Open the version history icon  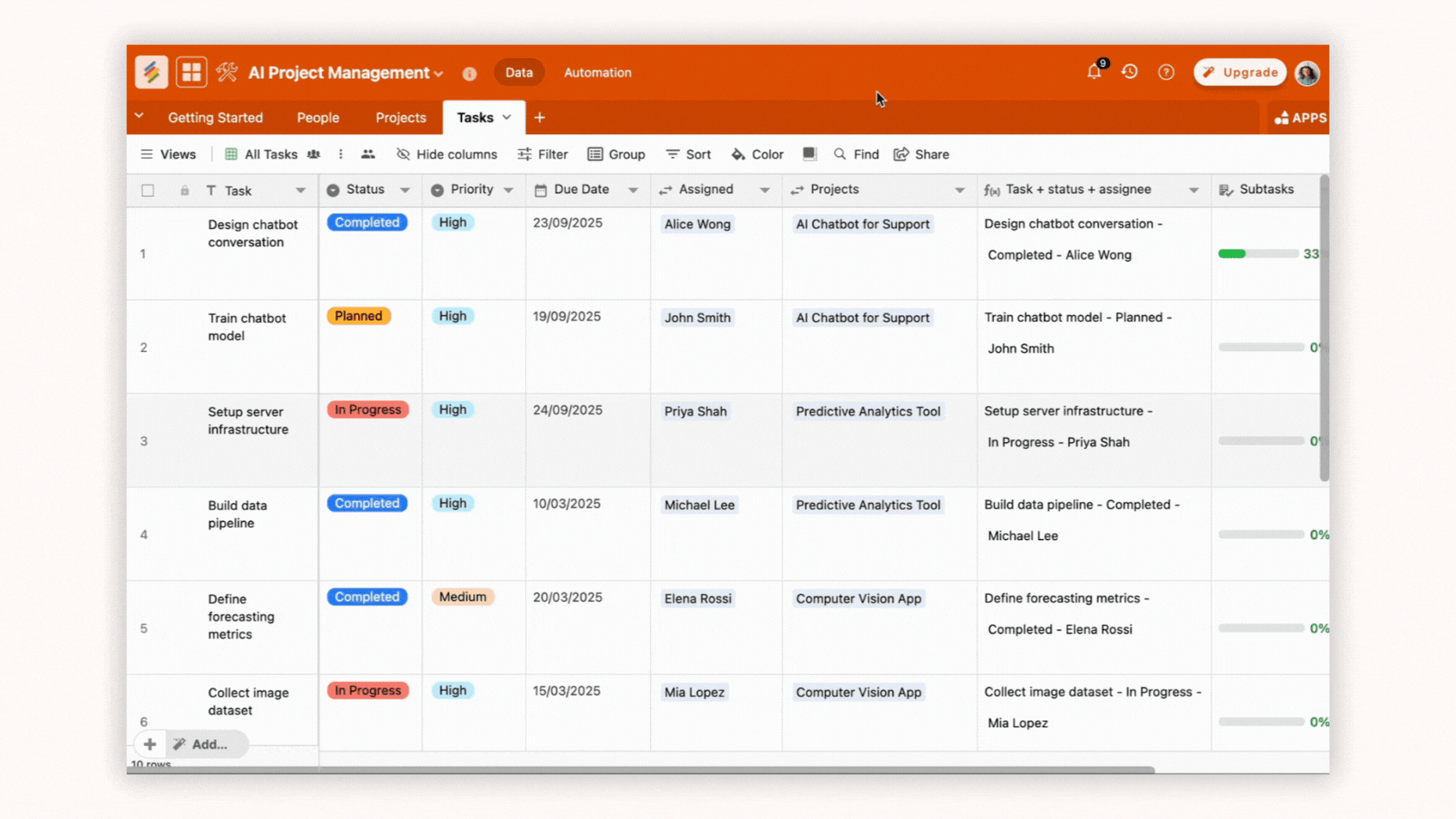pyautogui.click(x=1129, y=72)
